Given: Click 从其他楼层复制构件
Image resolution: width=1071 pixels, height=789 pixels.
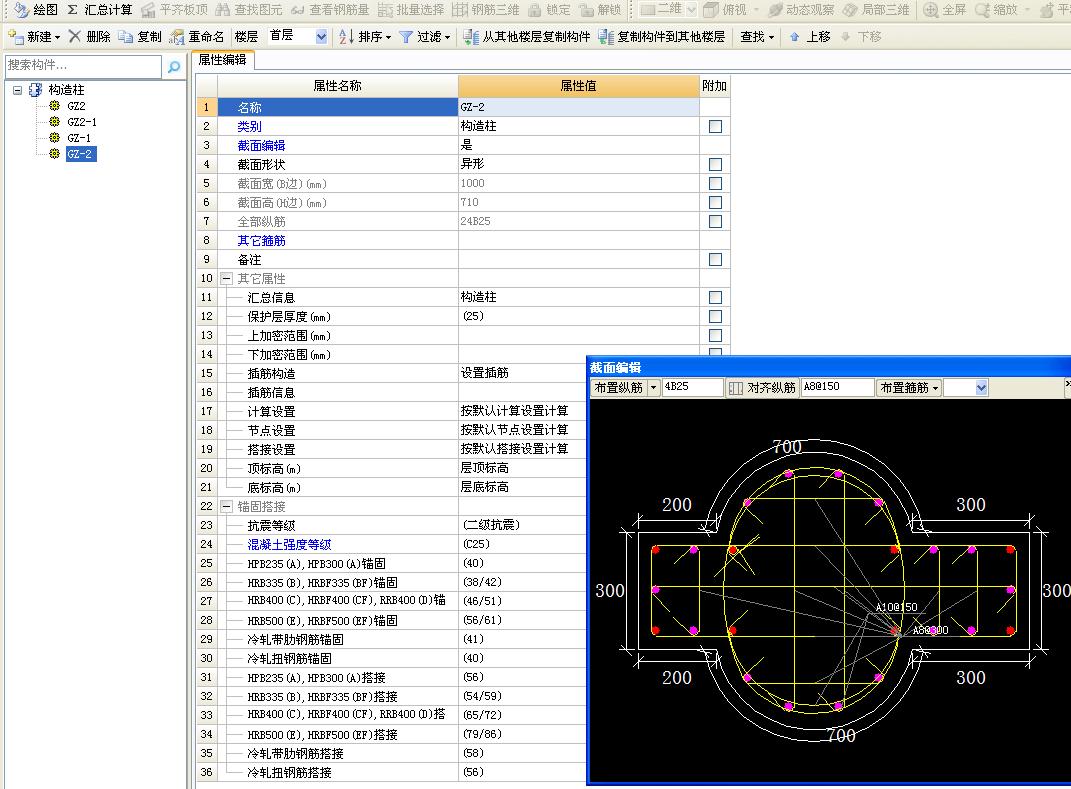Looking at the screenshot, I should [526, 36].
